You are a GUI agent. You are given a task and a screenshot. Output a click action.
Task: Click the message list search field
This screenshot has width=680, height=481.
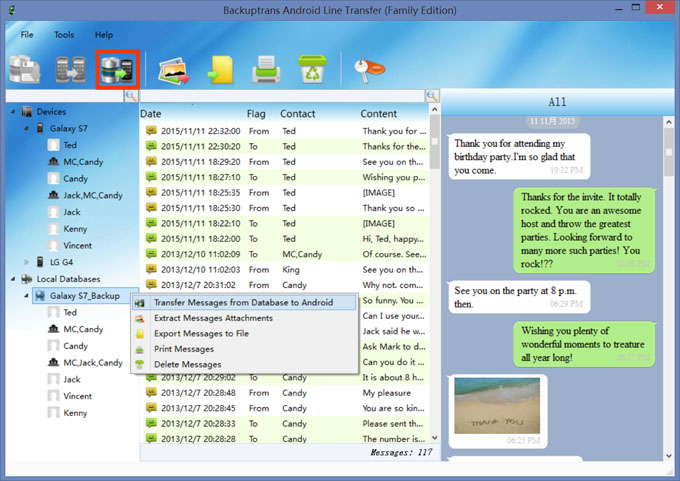click(x=283, y=96)
